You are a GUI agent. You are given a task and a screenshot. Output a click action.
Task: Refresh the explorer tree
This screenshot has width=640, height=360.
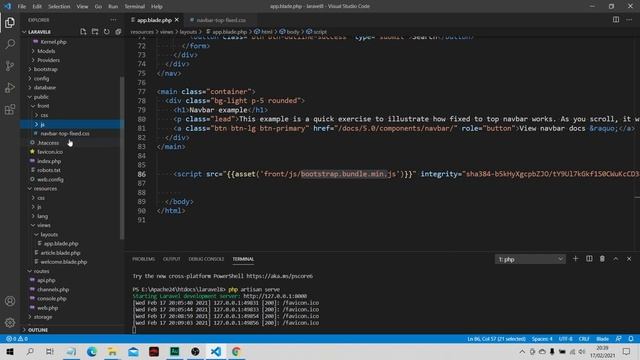tap(107, 31)
